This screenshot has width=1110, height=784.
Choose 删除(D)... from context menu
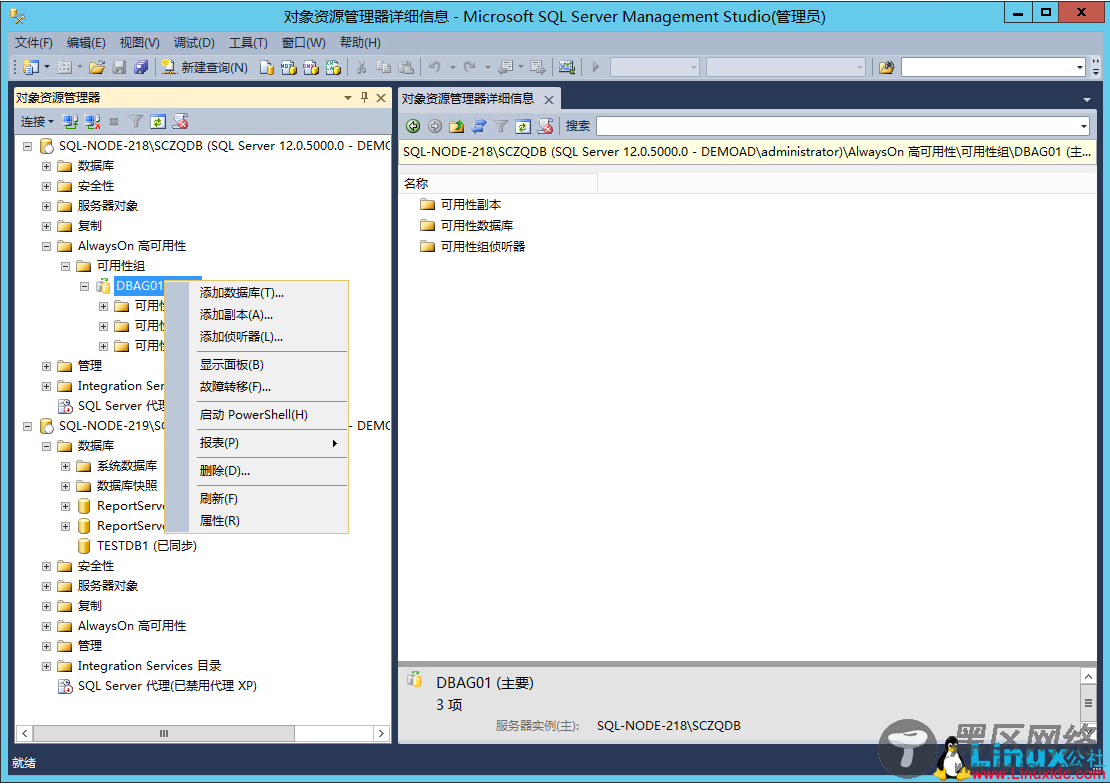point(257,471)
